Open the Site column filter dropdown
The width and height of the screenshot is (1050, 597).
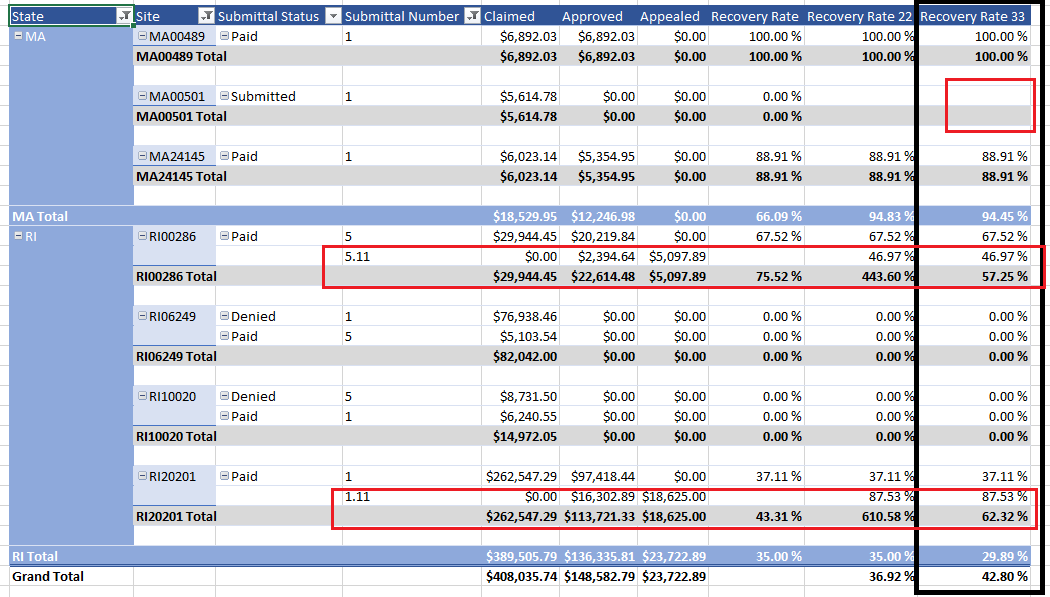tap(207, 16)
